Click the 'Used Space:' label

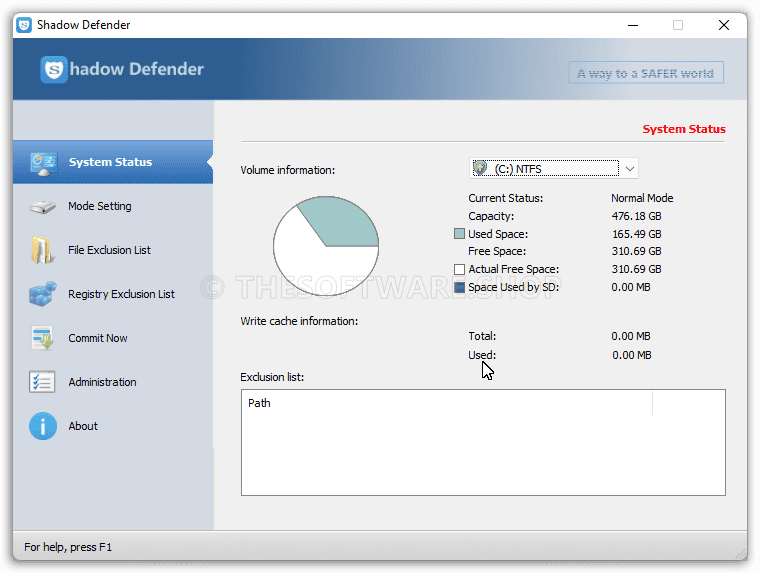click(498, 234)
